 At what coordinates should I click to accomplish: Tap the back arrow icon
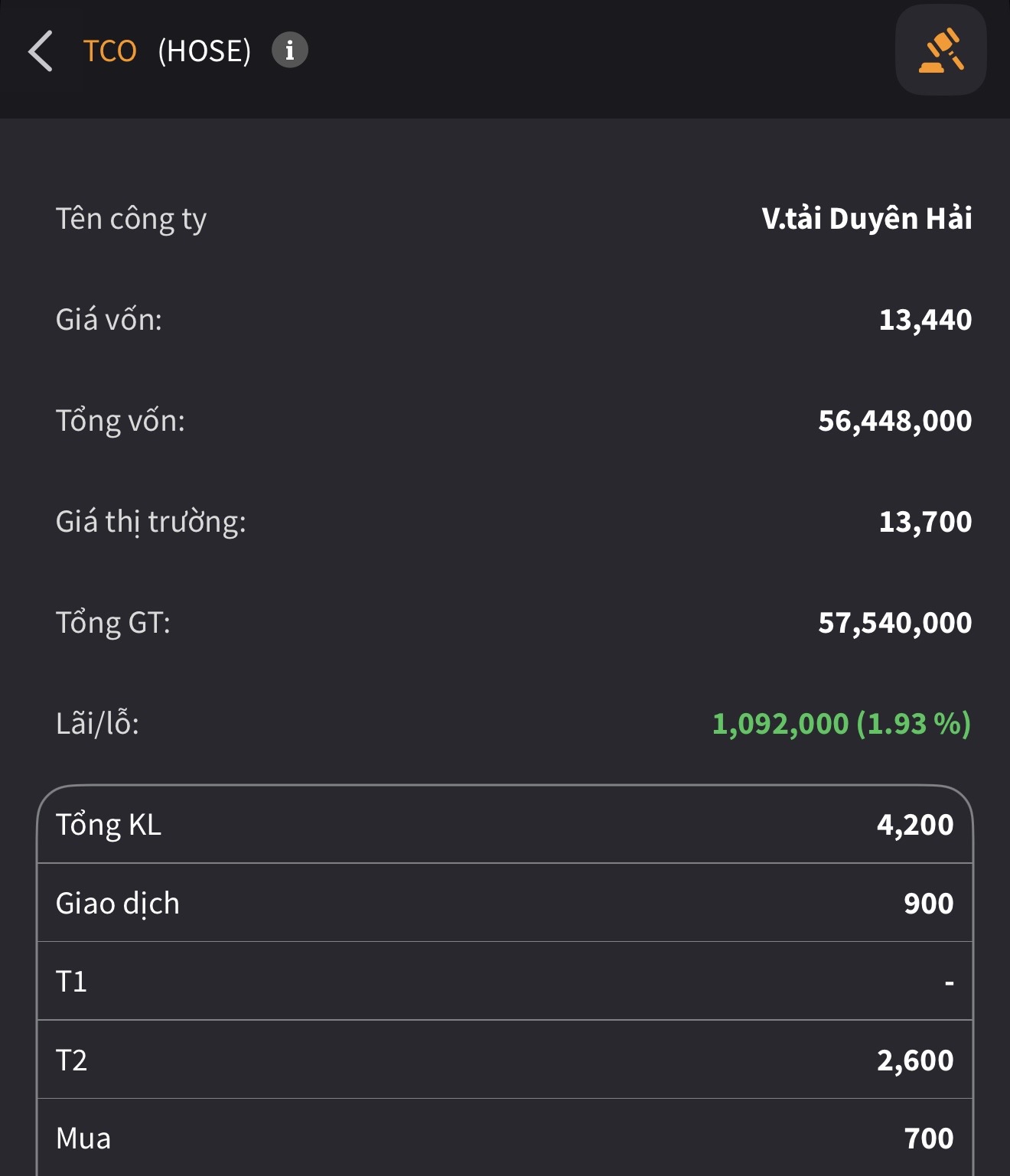[41, 51]
